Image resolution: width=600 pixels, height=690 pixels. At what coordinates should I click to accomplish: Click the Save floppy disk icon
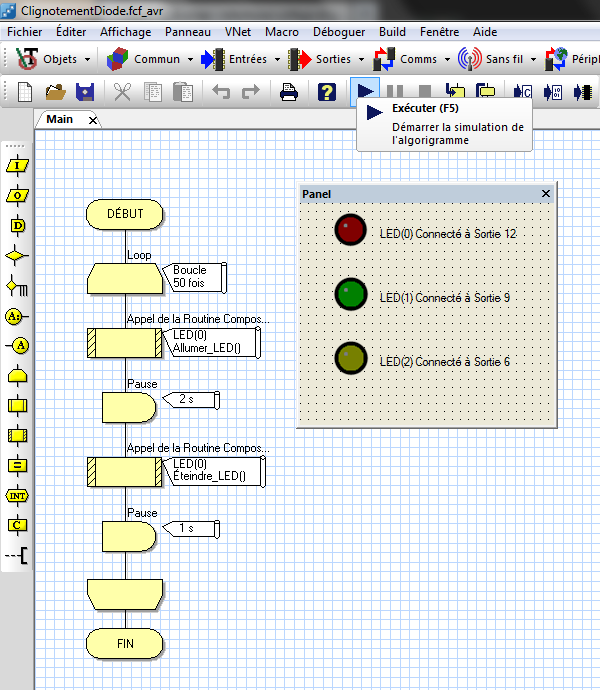85,92
